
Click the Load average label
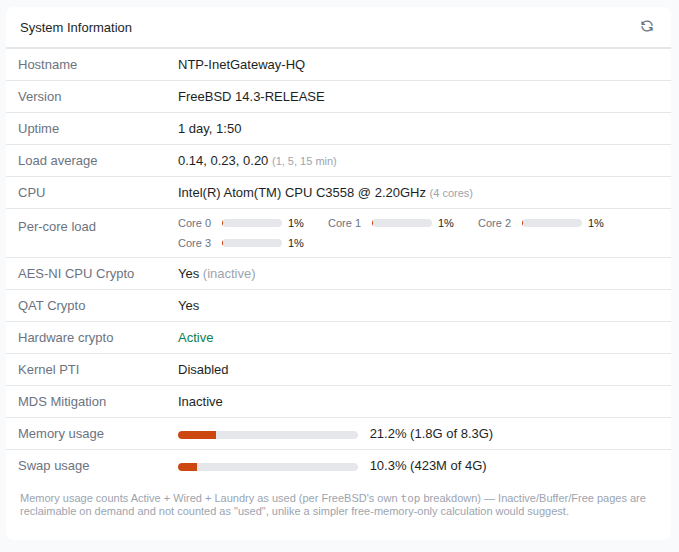(x=58, y=161)
